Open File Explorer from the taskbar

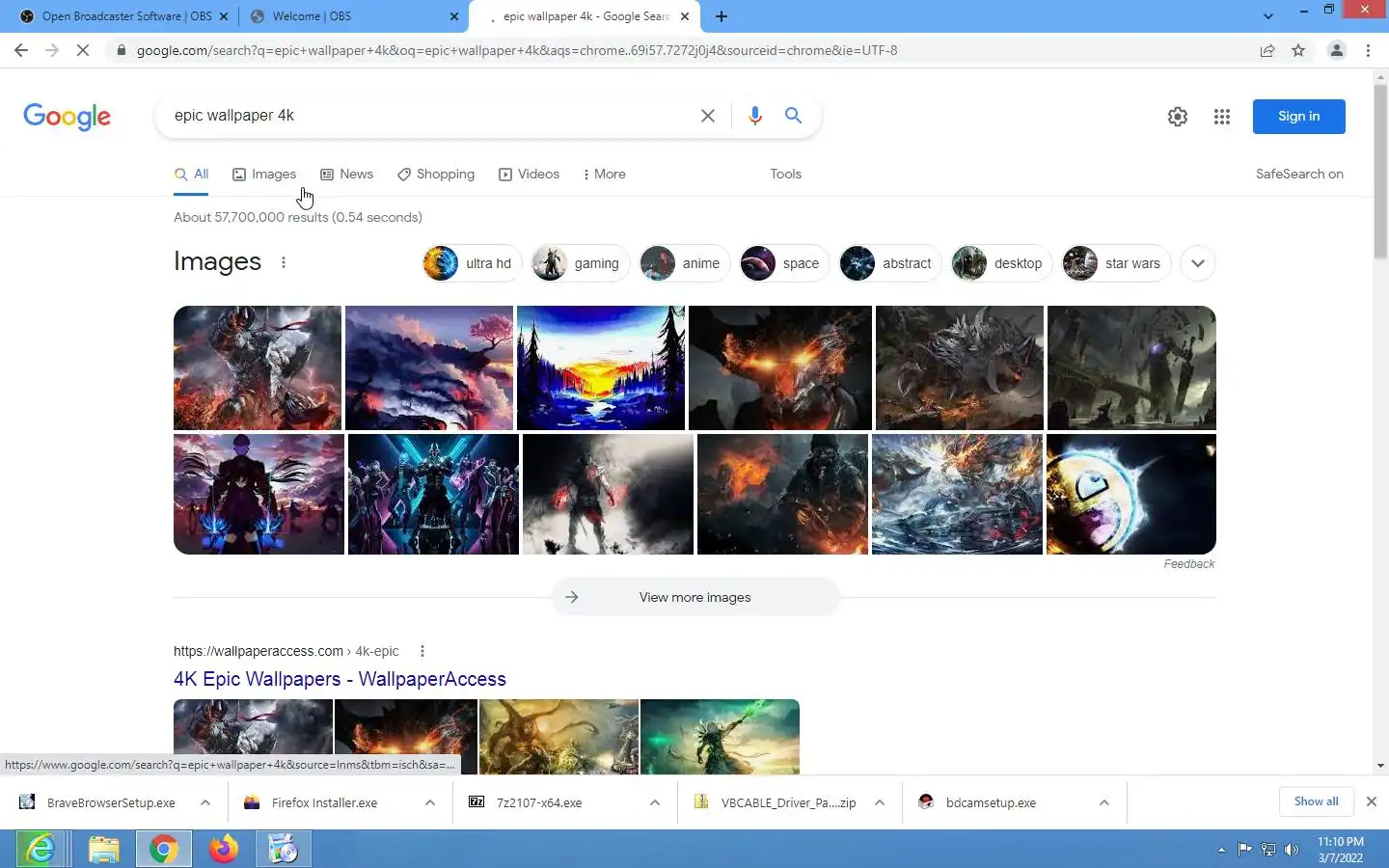point(103,850)
